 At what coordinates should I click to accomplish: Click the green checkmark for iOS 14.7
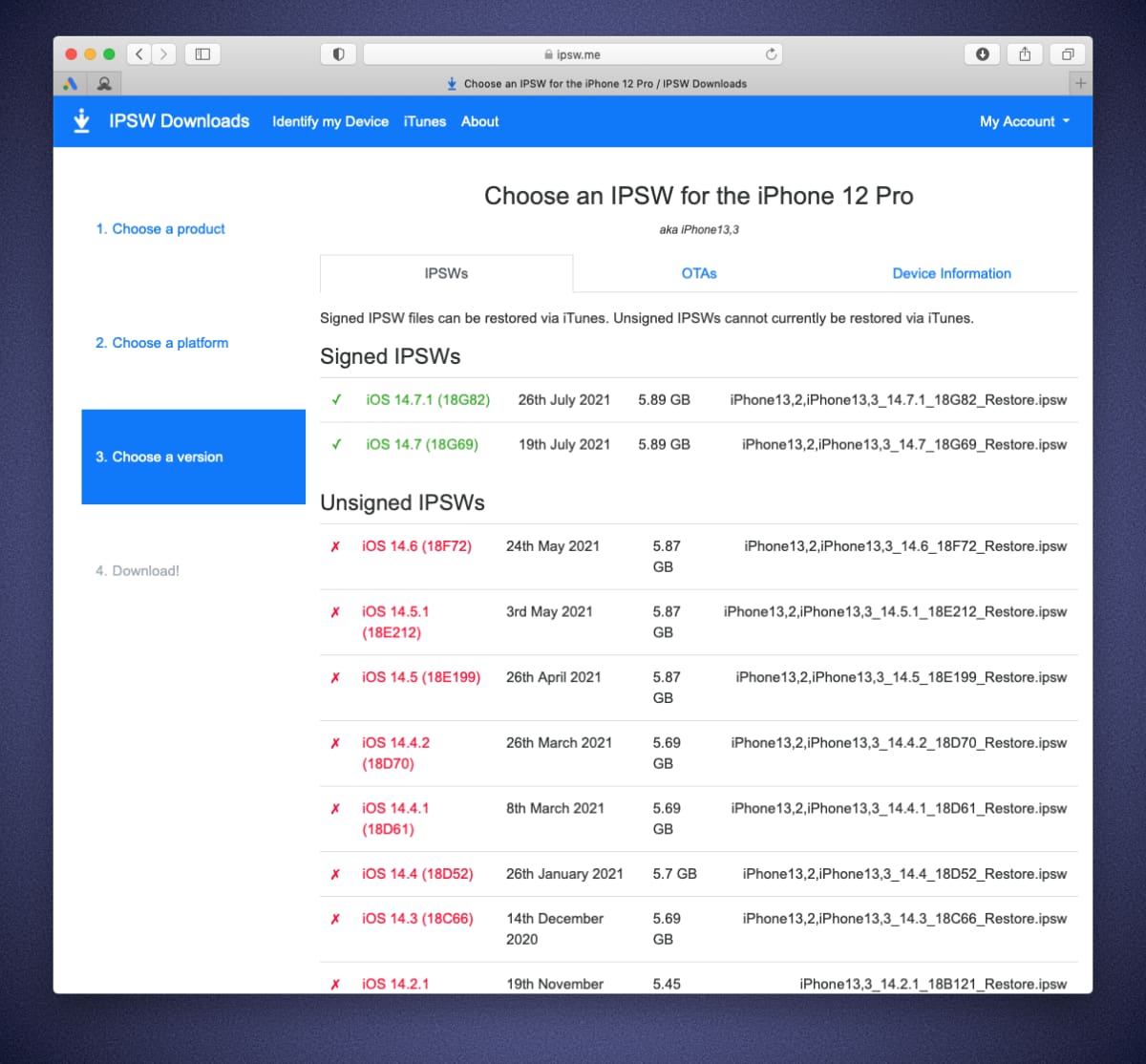click(x=336, y=444)
